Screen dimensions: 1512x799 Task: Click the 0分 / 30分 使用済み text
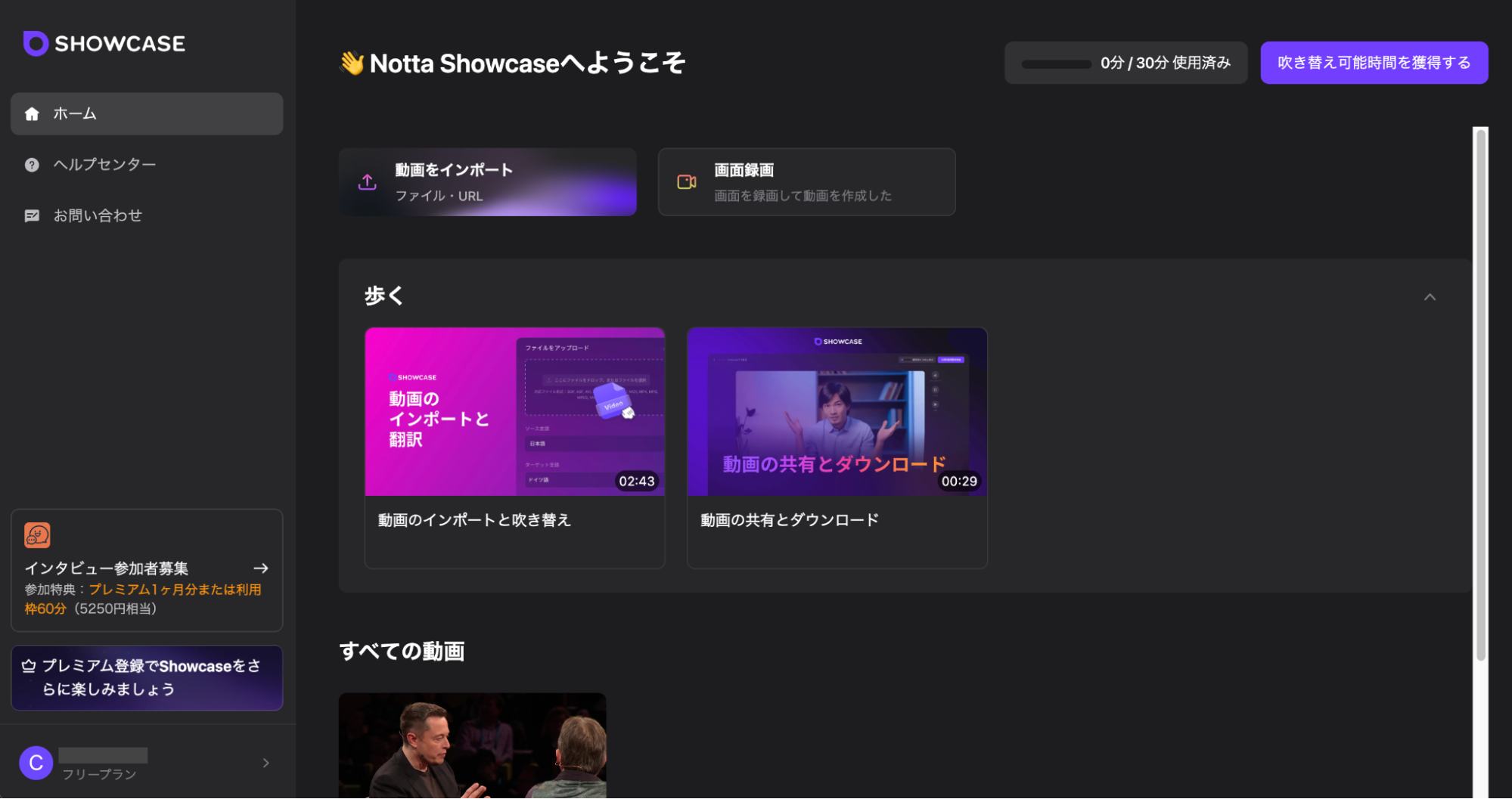1166,63
